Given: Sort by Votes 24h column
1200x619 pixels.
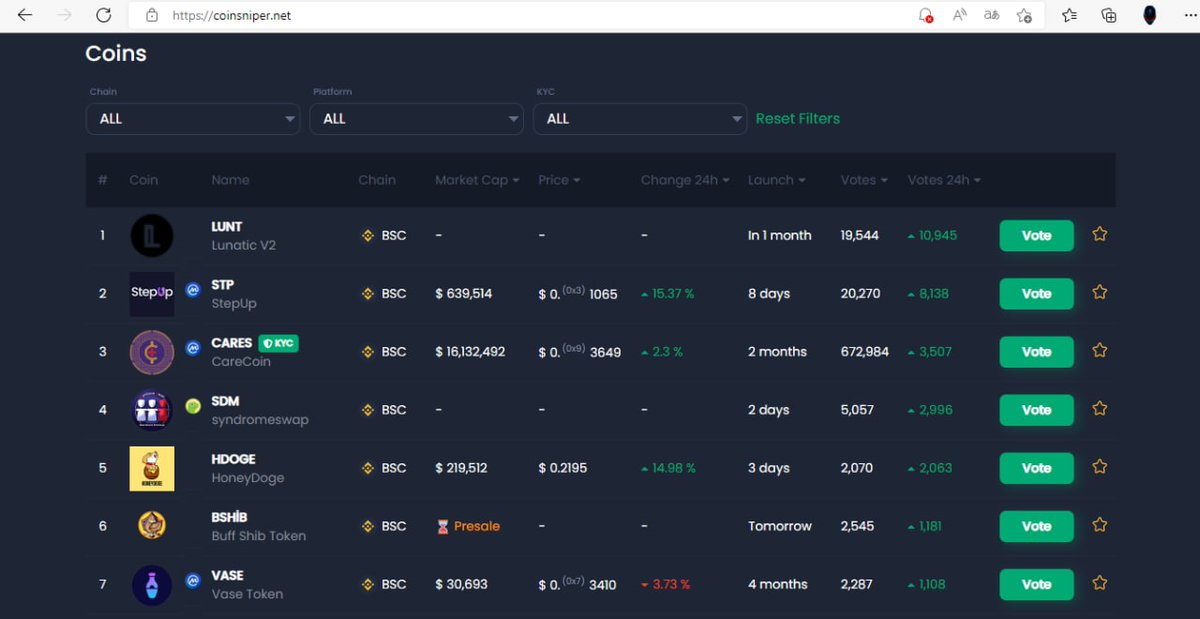Looking at the screenshot, I should click(944, 180).
